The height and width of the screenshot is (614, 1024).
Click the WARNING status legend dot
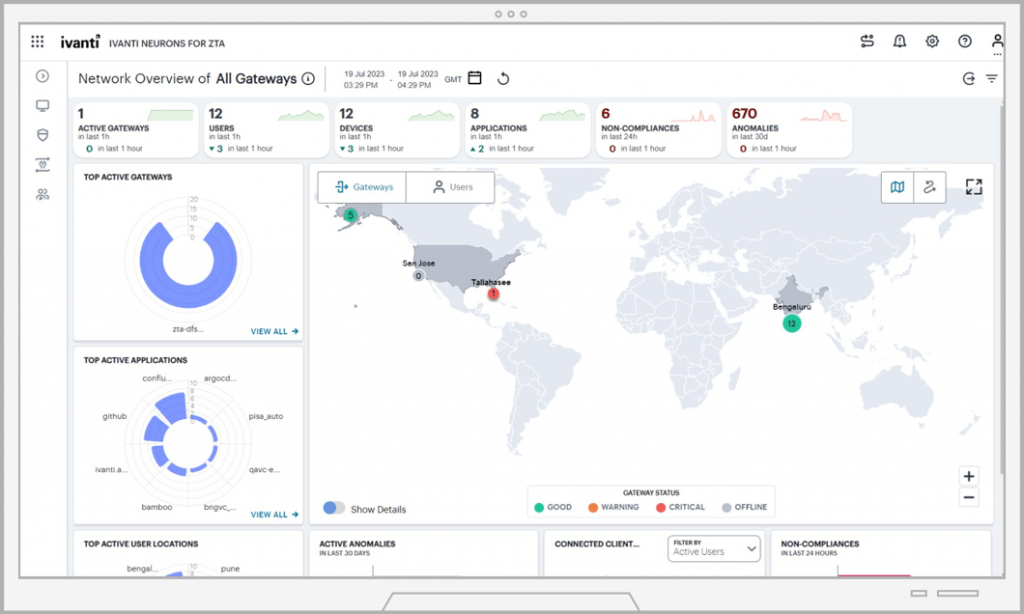593,508
